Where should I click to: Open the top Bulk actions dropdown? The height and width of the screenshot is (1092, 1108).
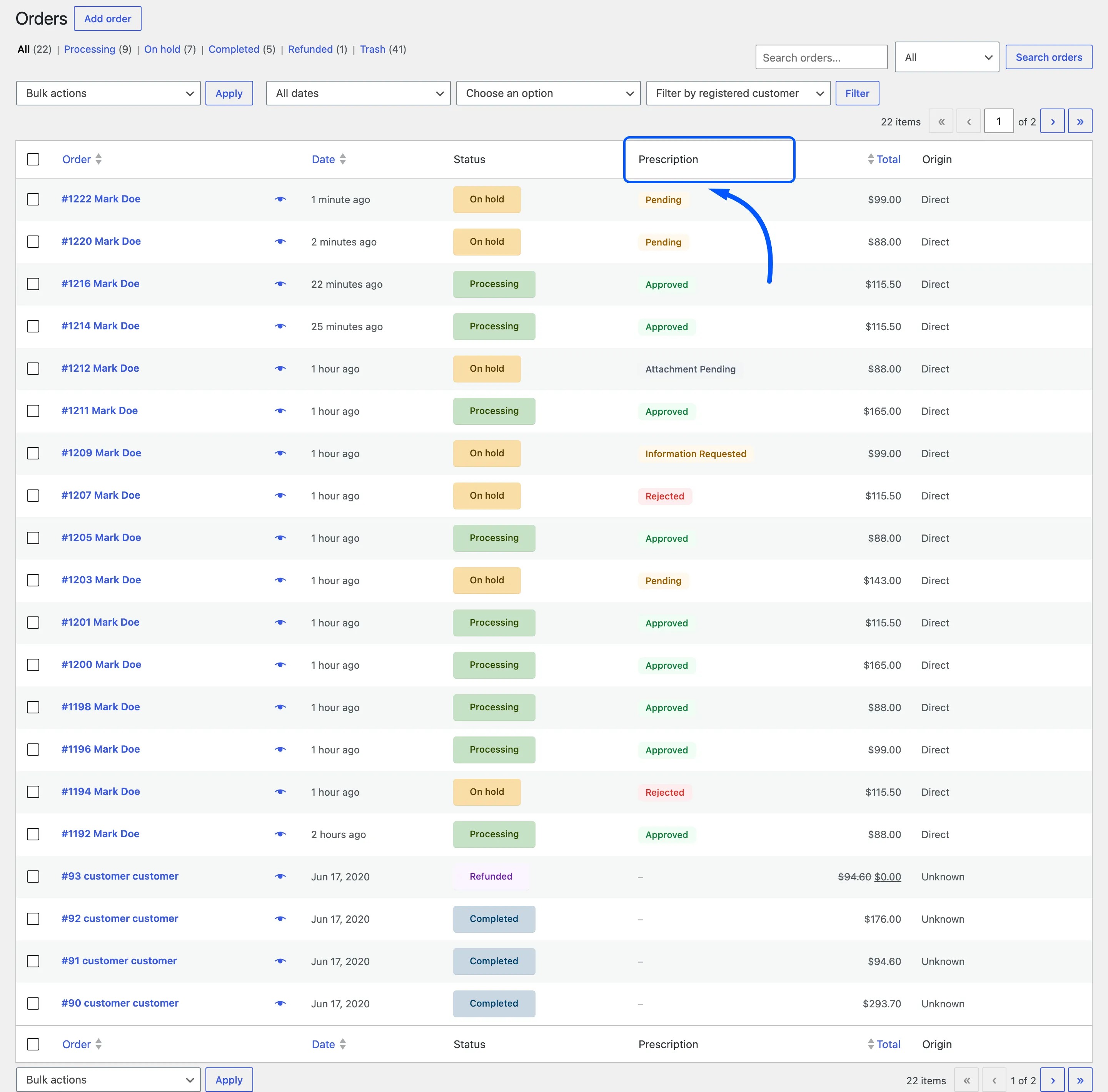[x=108, y=94]
